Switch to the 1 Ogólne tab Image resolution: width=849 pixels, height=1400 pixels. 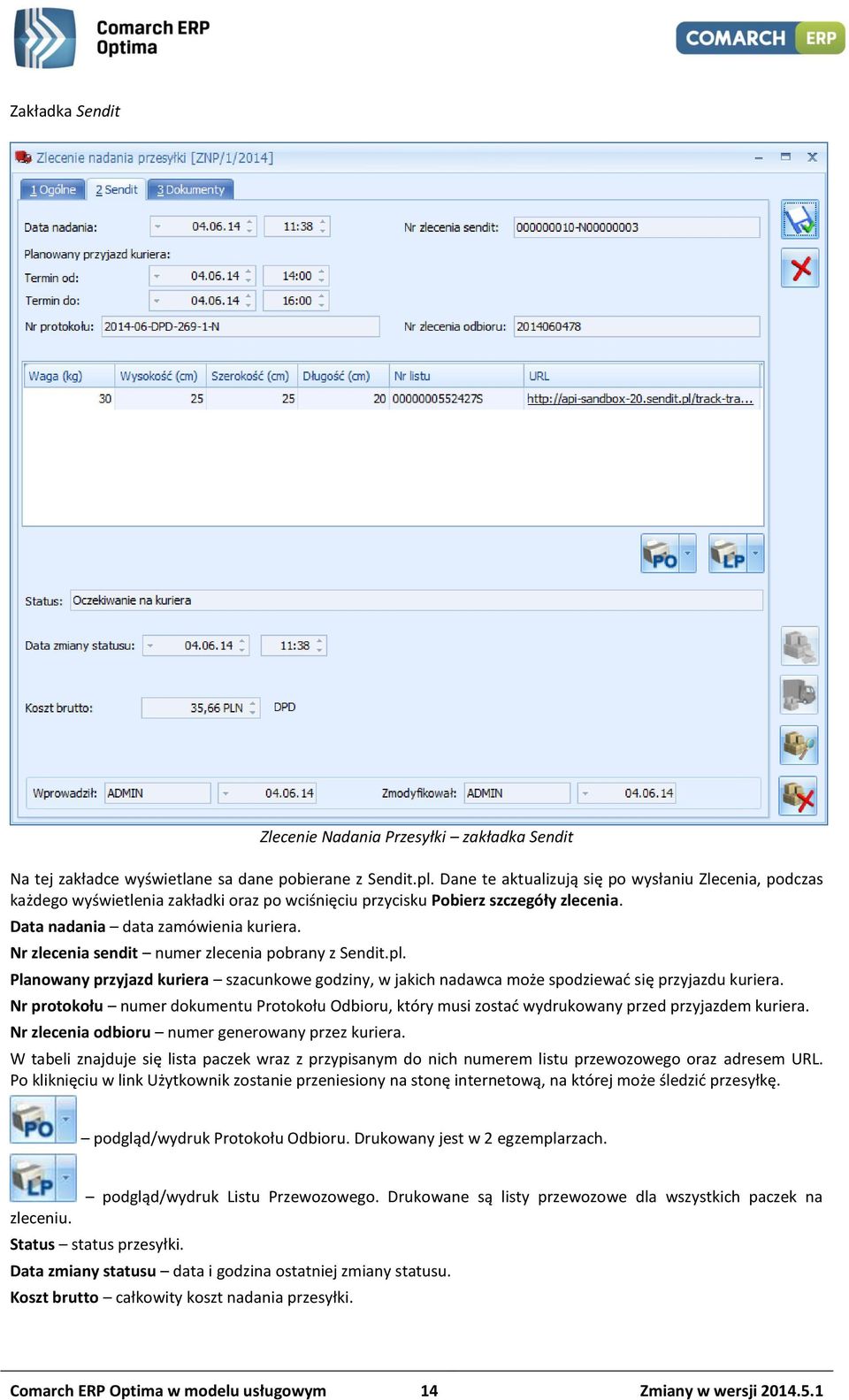[53, 189]
